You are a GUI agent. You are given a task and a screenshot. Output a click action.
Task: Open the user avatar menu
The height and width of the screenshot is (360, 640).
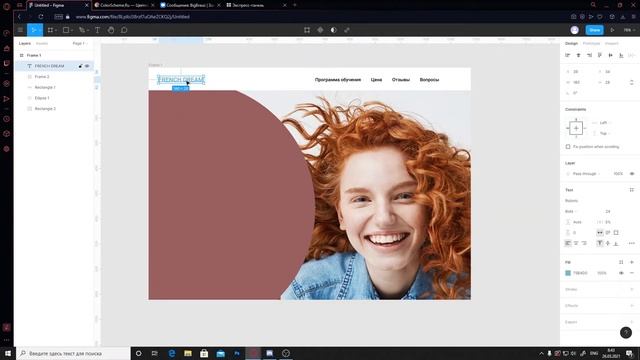coord(575,30)
